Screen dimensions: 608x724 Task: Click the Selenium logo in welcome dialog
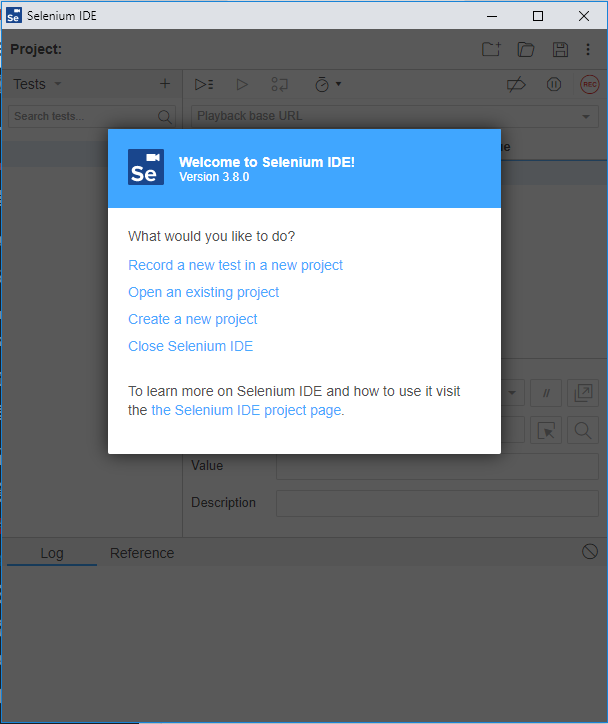click(146, 167)
